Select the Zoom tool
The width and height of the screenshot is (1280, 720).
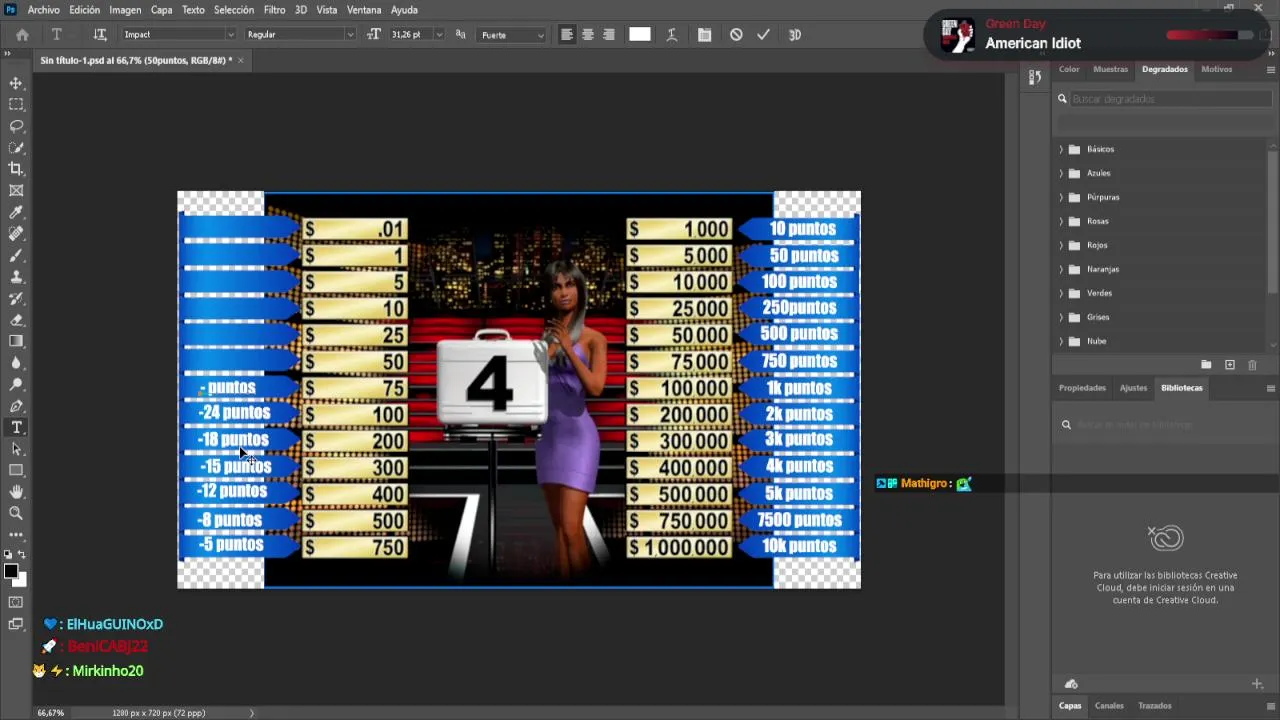(x=16, y=513)
